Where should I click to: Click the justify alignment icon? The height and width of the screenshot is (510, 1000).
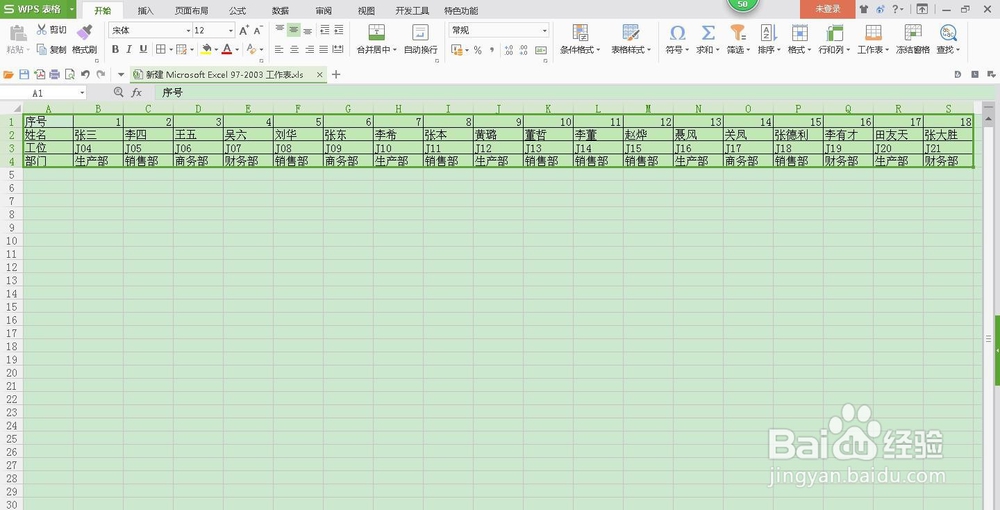coord(323,49)
